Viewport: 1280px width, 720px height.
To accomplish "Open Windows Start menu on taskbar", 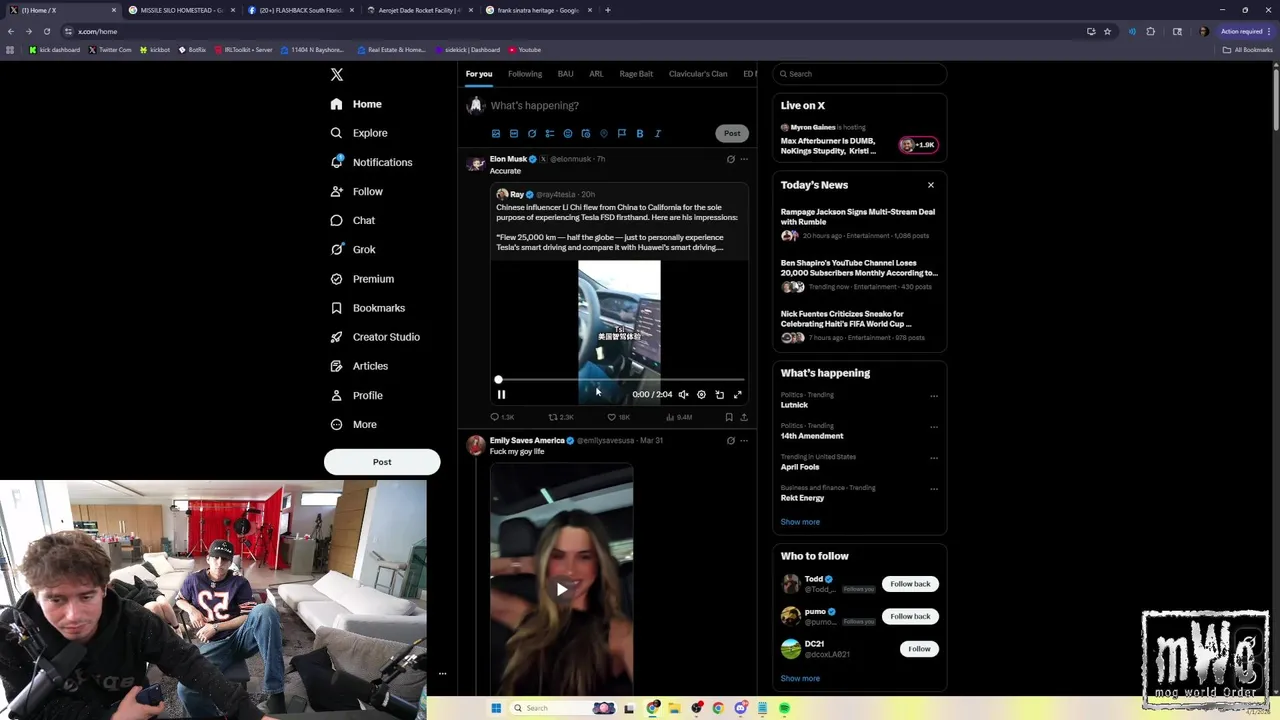I will 496,708.
